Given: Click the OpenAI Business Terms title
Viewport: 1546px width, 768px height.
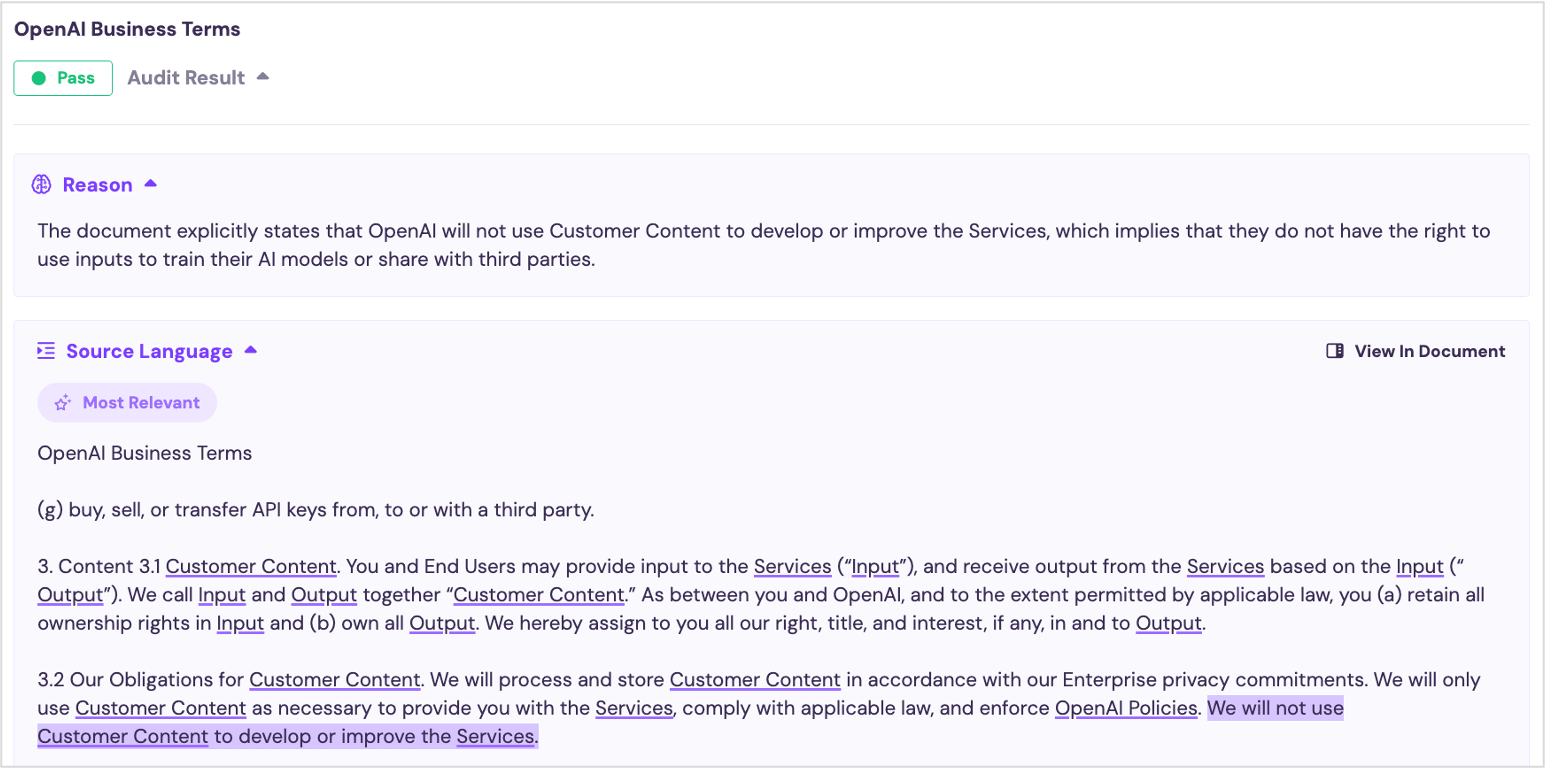Looking at the screenshot, I should point(127,29).
